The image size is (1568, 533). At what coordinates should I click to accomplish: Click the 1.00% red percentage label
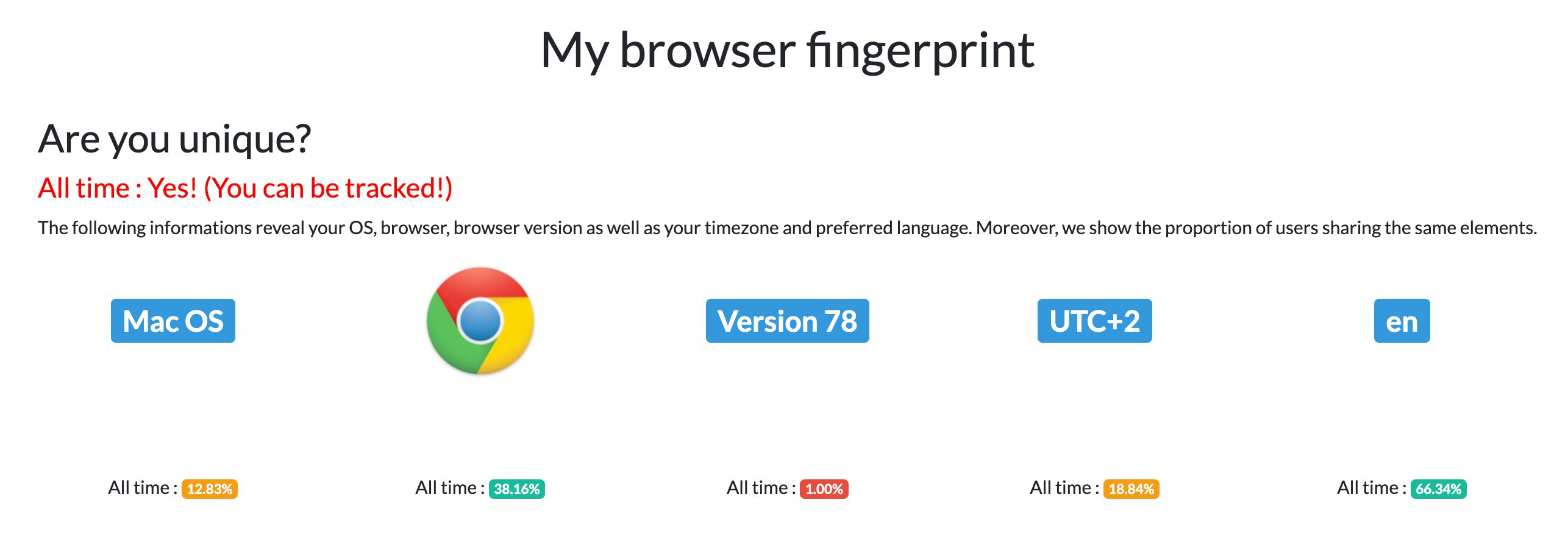824,489
